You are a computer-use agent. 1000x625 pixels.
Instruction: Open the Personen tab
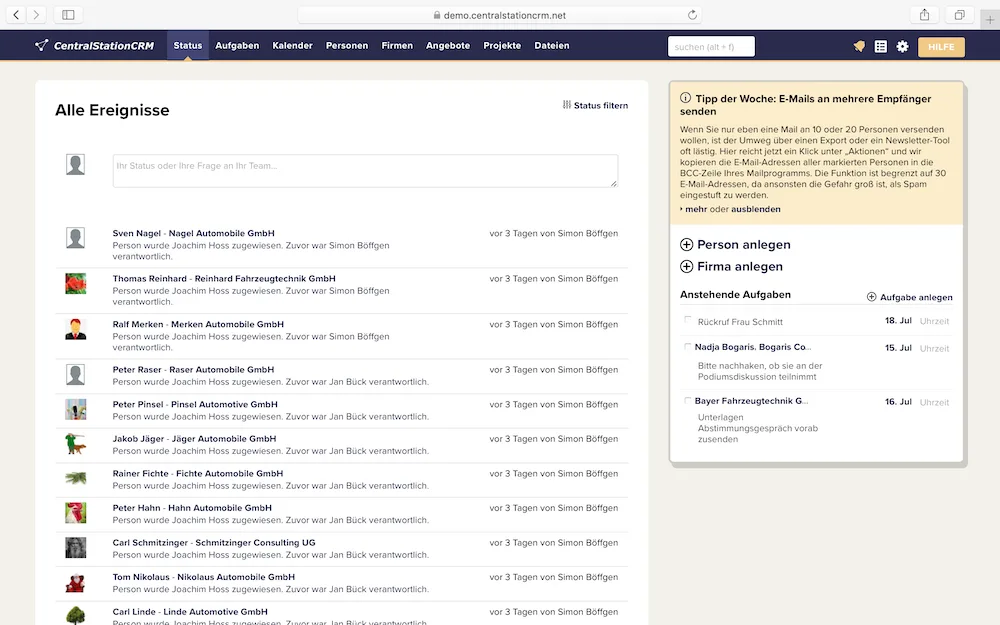[x=347, y=45]
